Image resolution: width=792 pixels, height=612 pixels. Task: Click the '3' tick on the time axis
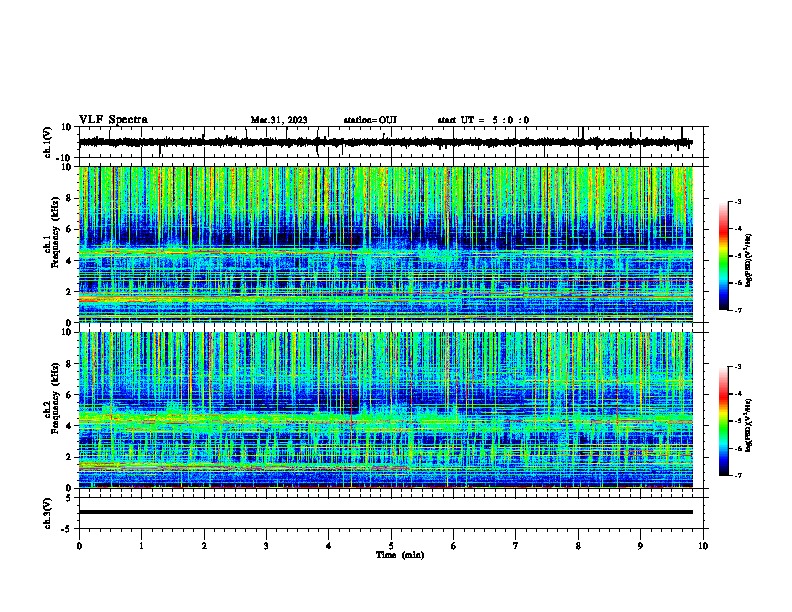point(266,546)
